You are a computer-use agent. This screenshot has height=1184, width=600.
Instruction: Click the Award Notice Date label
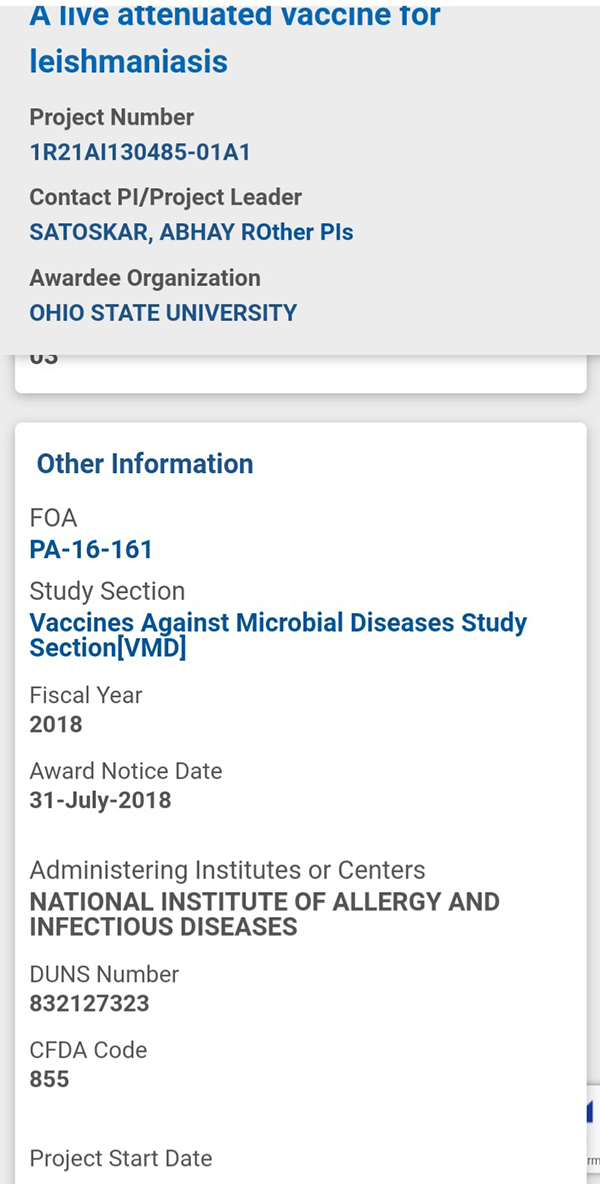(126, 771)
